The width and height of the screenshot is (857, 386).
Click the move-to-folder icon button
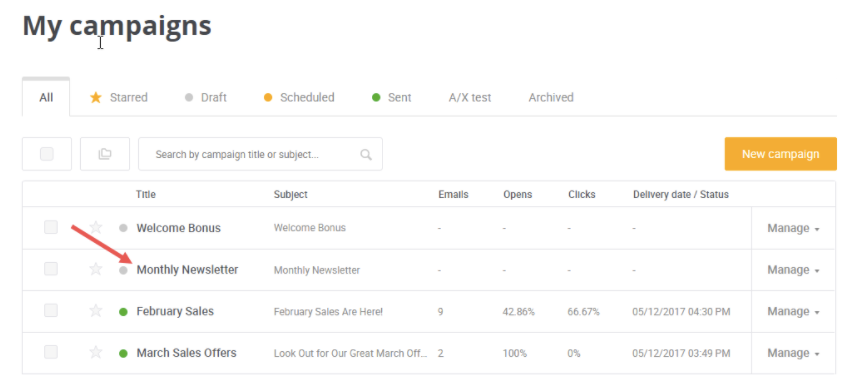[x=105, y=154]
